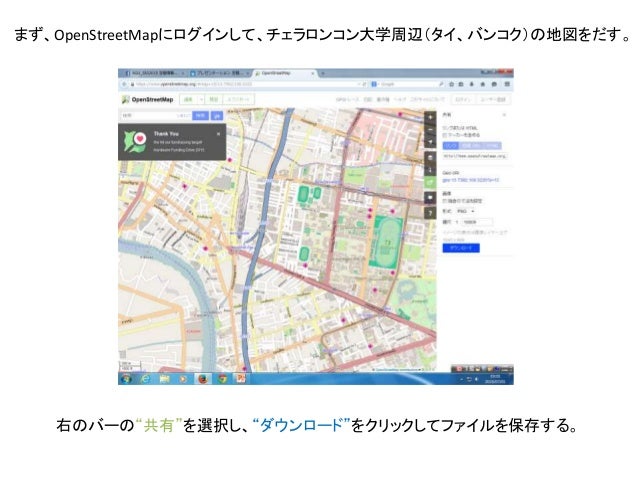Click the OpenStreetMap logo
This screenshot has width=638, height=479.
147,99
